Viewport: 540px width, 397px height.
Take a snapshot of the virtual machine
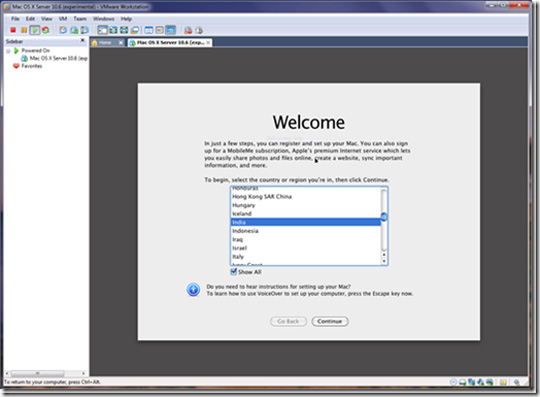(x=63, y=30)
